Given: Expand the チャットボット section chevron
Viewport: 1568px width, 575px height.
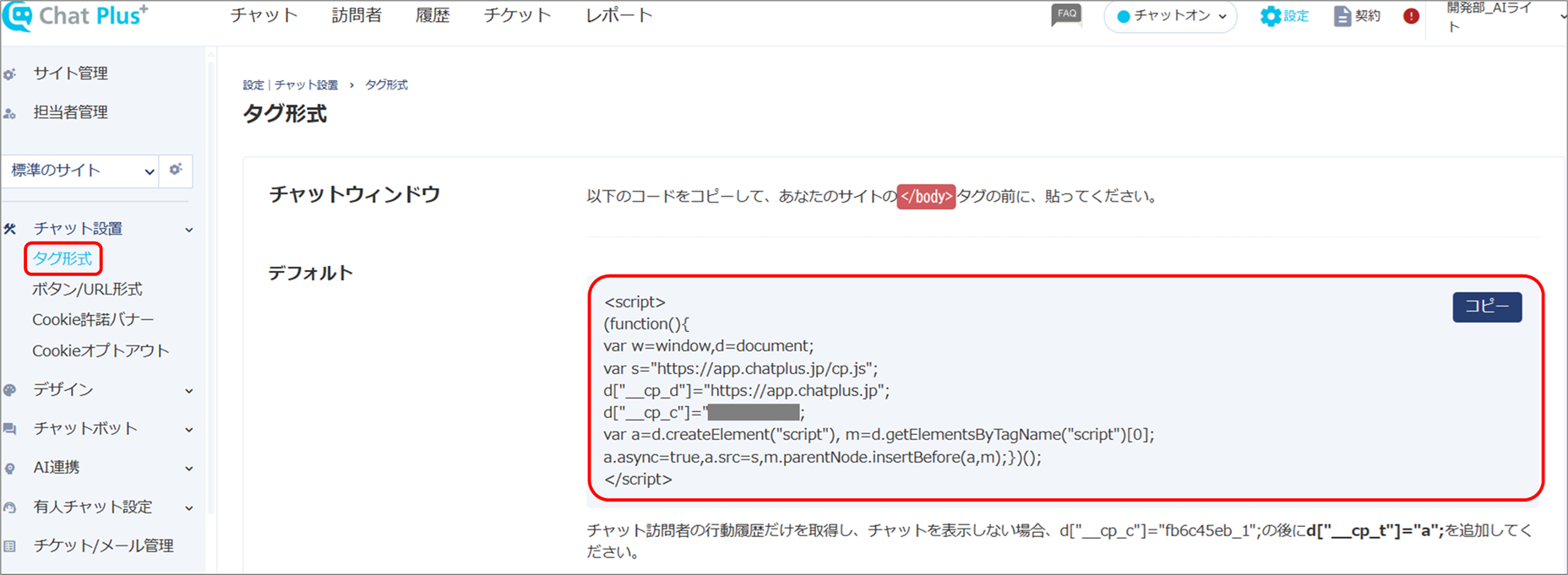Looking at the screenshot, I should coord(189,430).
